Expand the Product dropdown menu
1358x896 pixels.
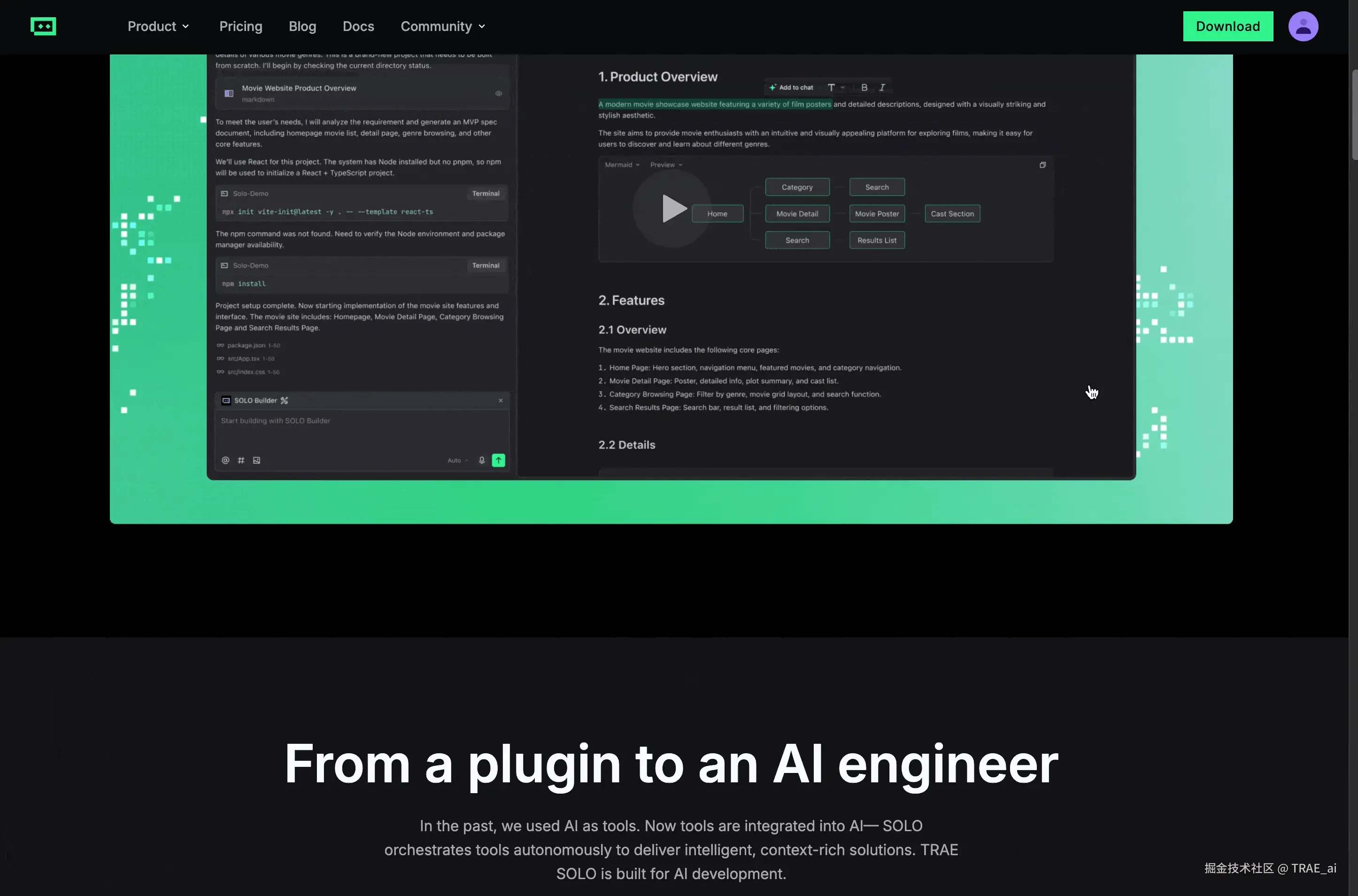[x=158, y=26]
